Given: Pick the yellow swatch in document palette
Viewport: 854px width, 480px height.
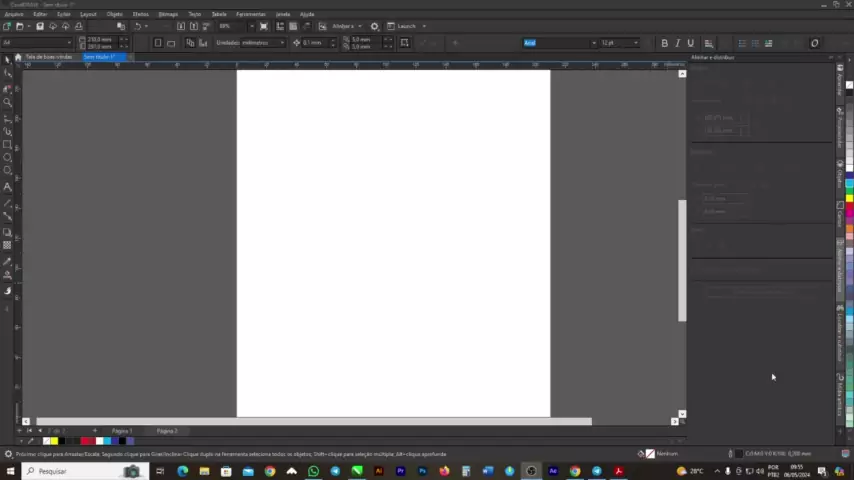Looking at the screenshot, I should [x=54, y=441].
